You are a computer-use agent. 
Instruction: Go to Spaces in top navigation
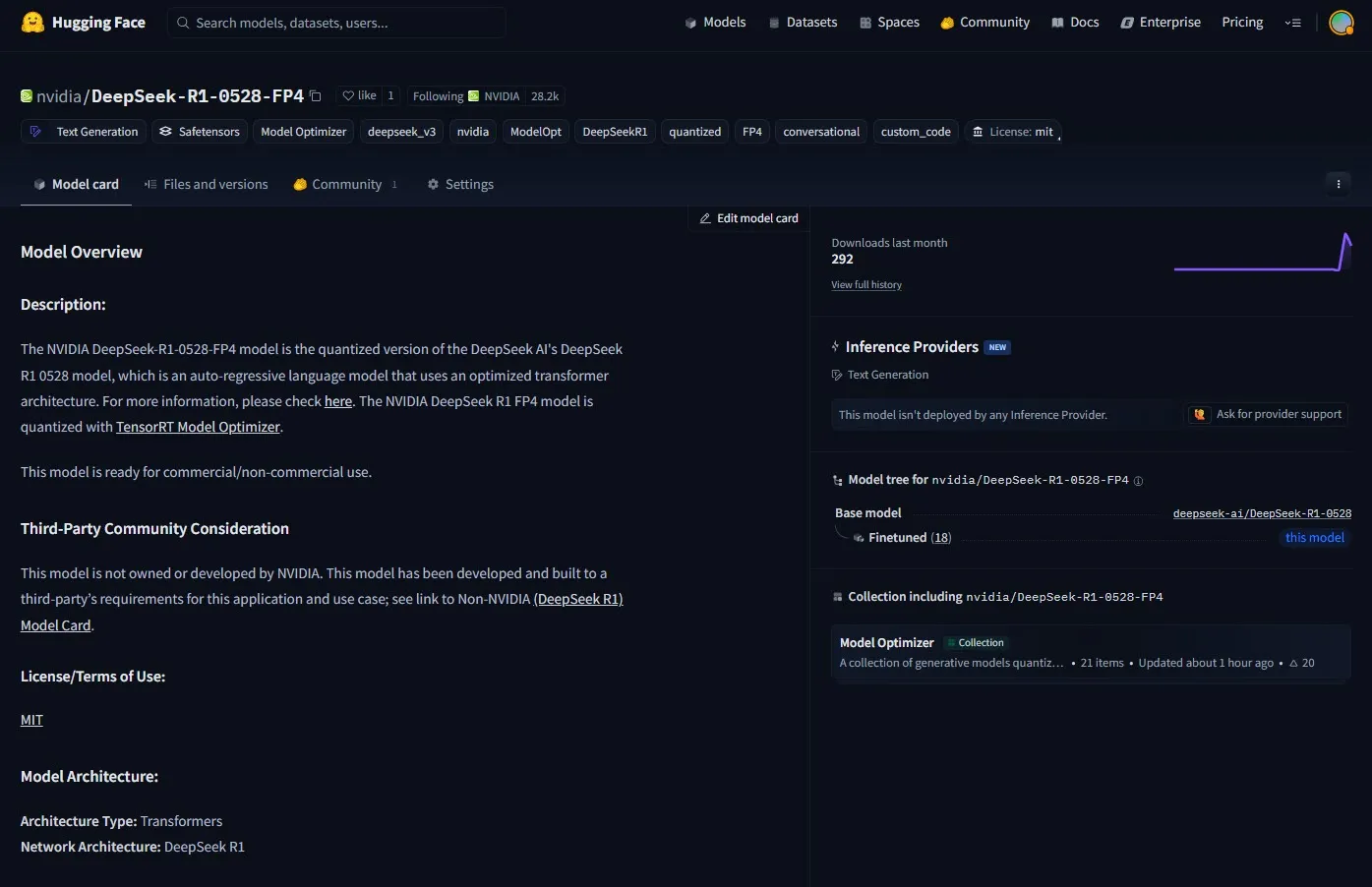pyautogui.click(x=889, y=22)
